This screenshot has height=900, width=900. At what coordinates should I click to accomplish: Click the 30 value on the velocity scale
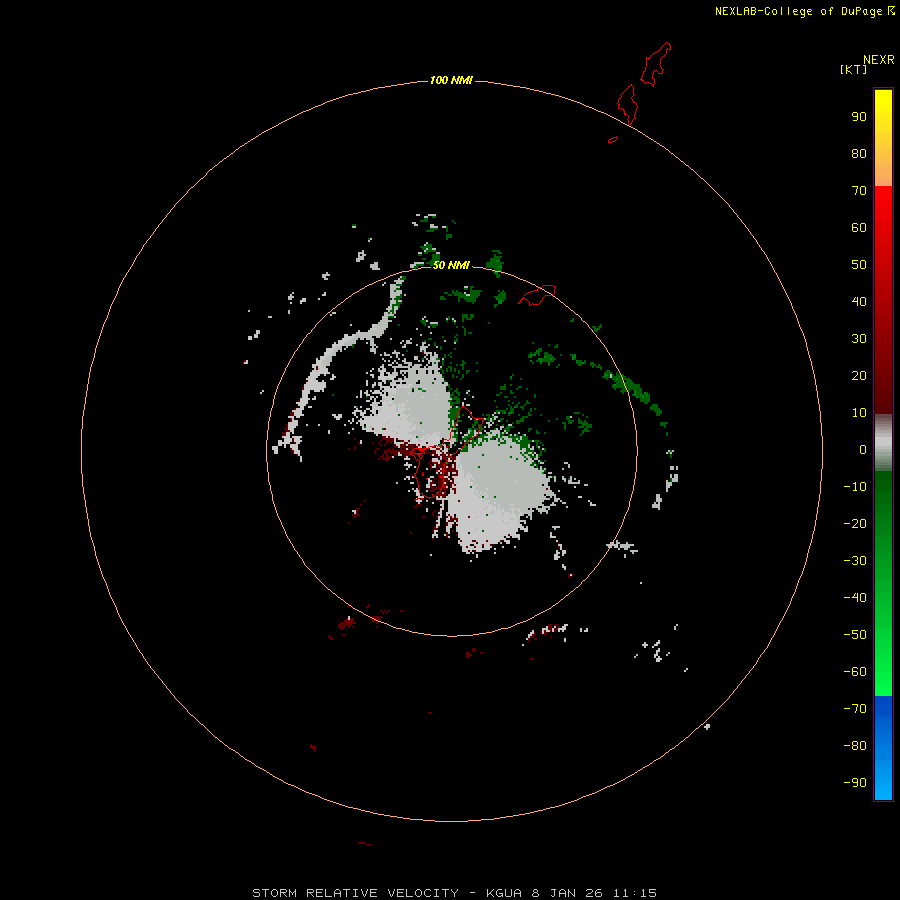(x=859, y=339)
